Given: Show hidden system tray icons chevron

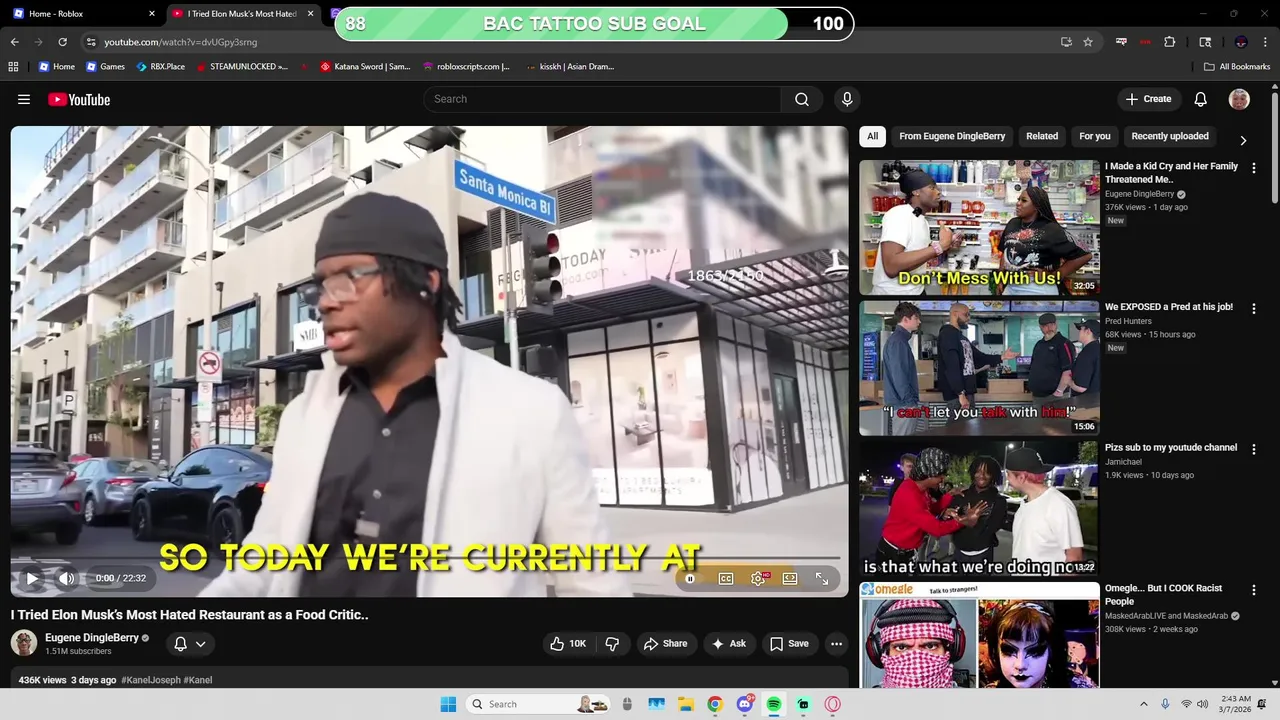Looking at the screenshot, I should (x=1144, y=704).
